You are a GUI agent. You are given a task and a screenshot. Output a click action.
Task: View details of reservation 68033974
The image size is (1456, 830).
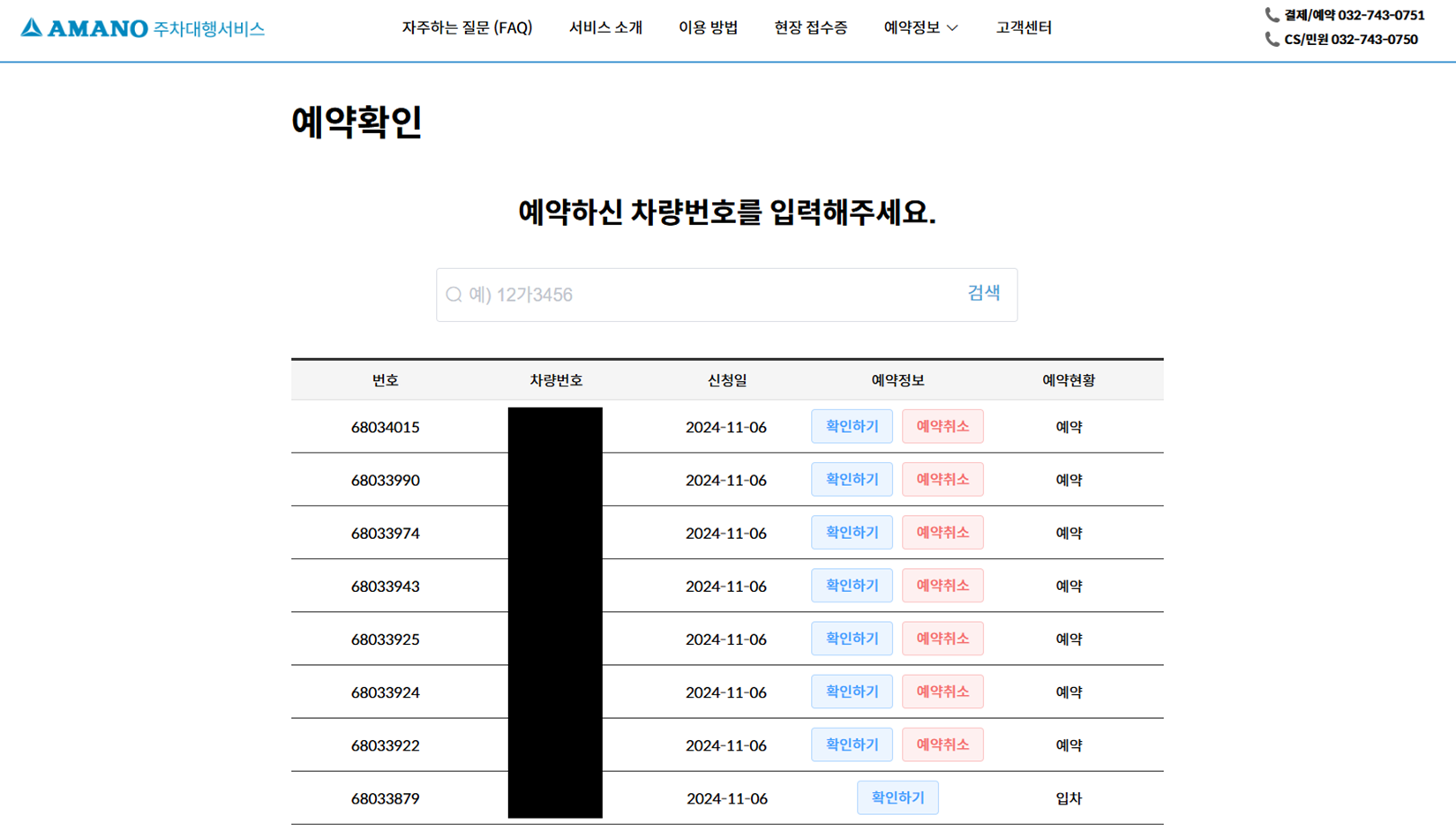(852, 533)
